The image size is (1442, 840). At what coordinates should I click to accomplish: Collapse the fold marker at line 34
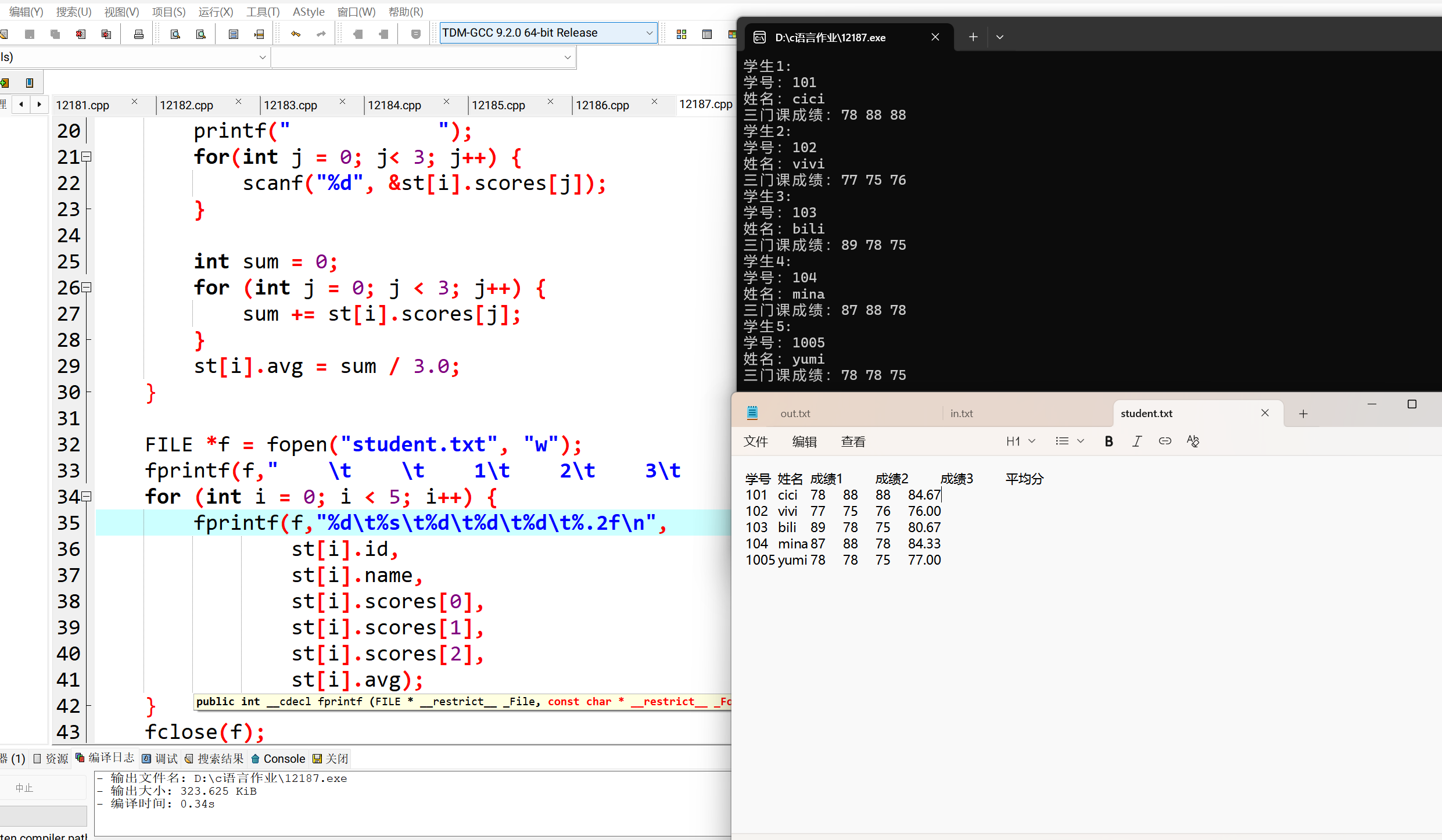(x=87, y=497)
